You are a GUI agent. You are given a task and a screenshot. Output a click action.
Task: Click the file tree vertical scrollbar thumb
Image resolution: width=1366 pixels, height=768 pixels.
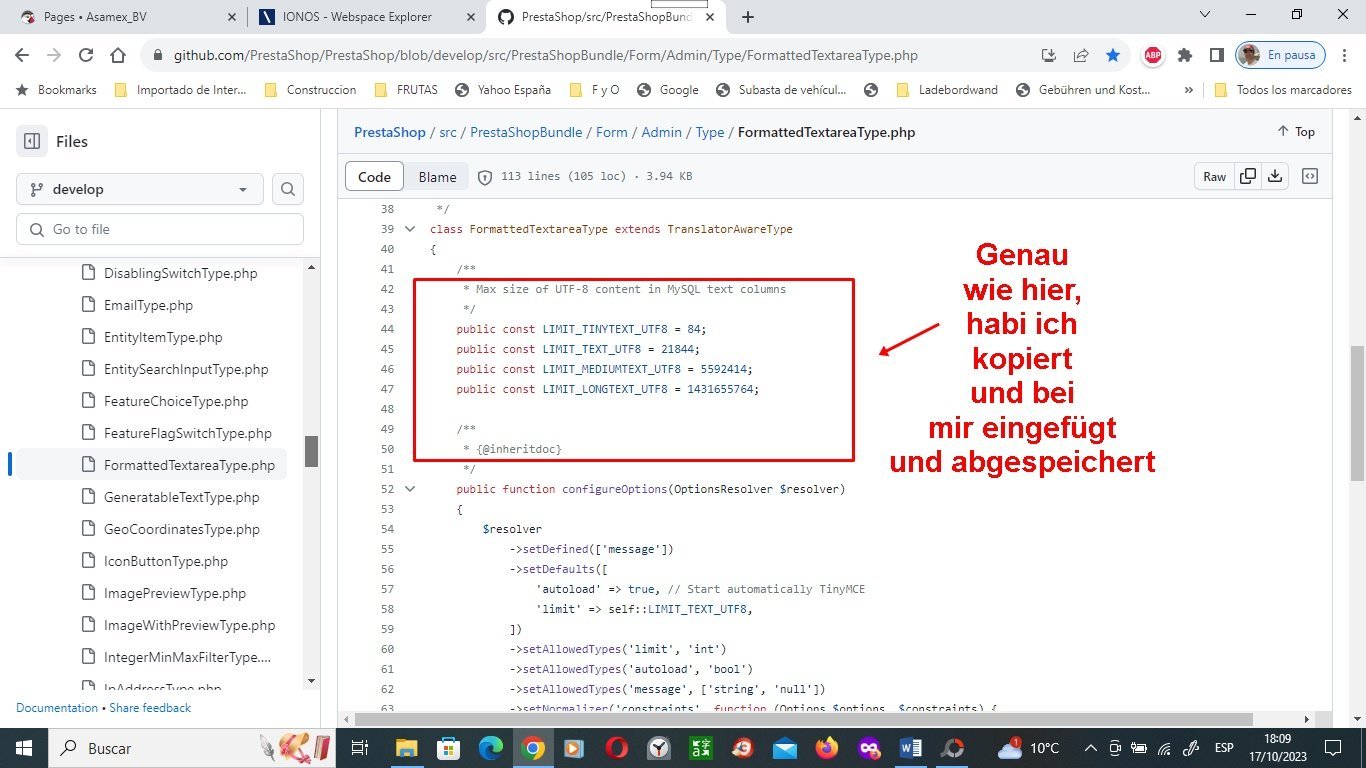click(311, 451)
